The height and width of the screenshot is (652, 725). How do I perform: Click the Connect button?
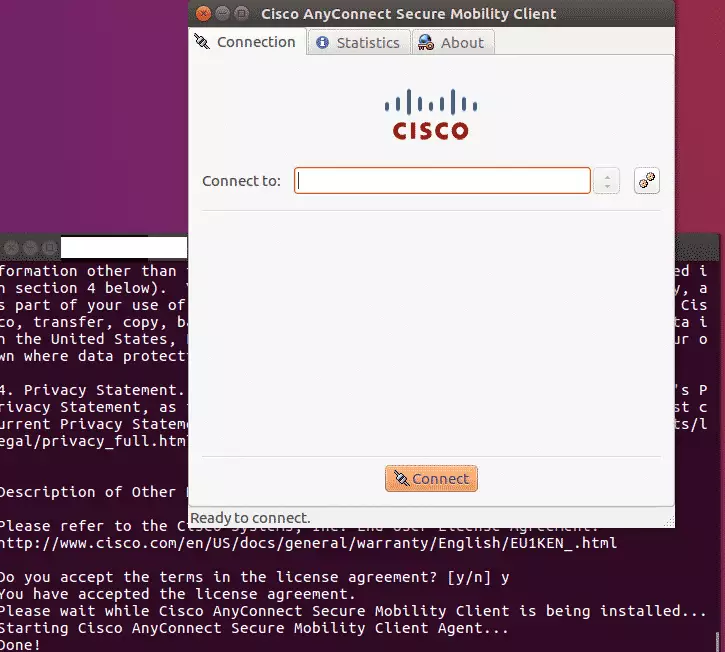point(431,478)
